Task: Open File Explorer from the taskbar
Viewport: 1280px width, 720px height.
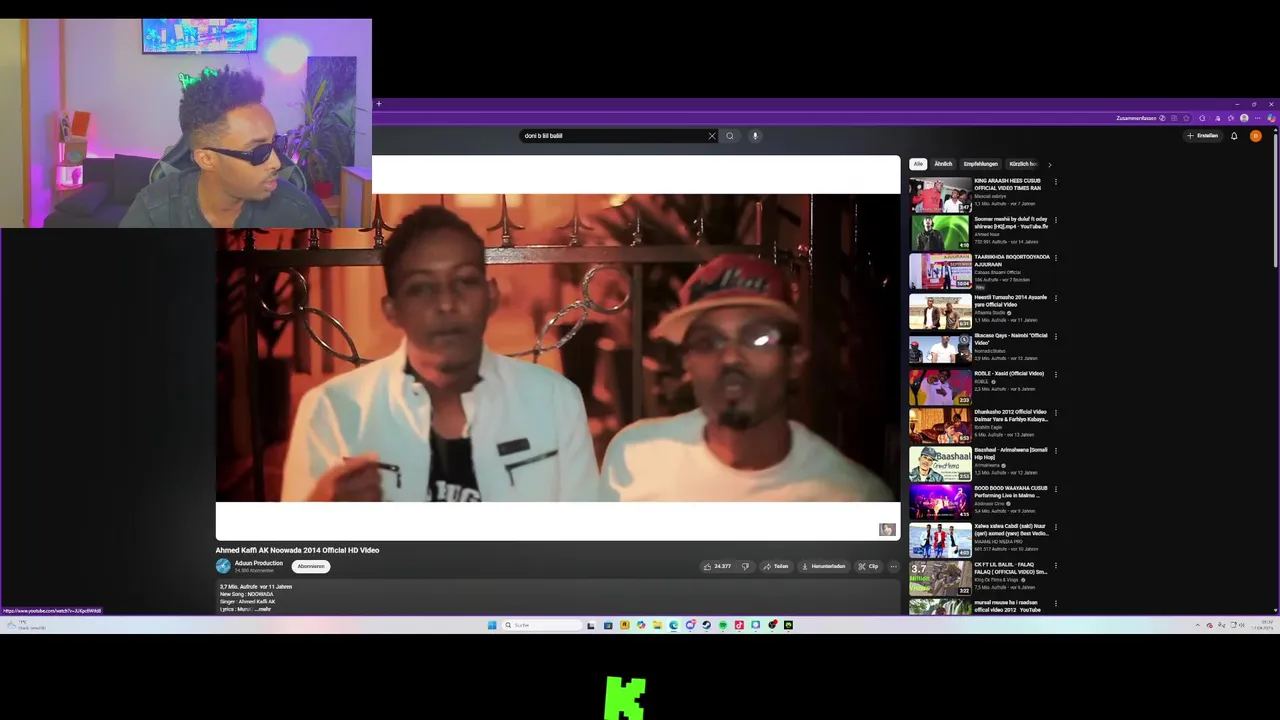Action: coord(658,625)
